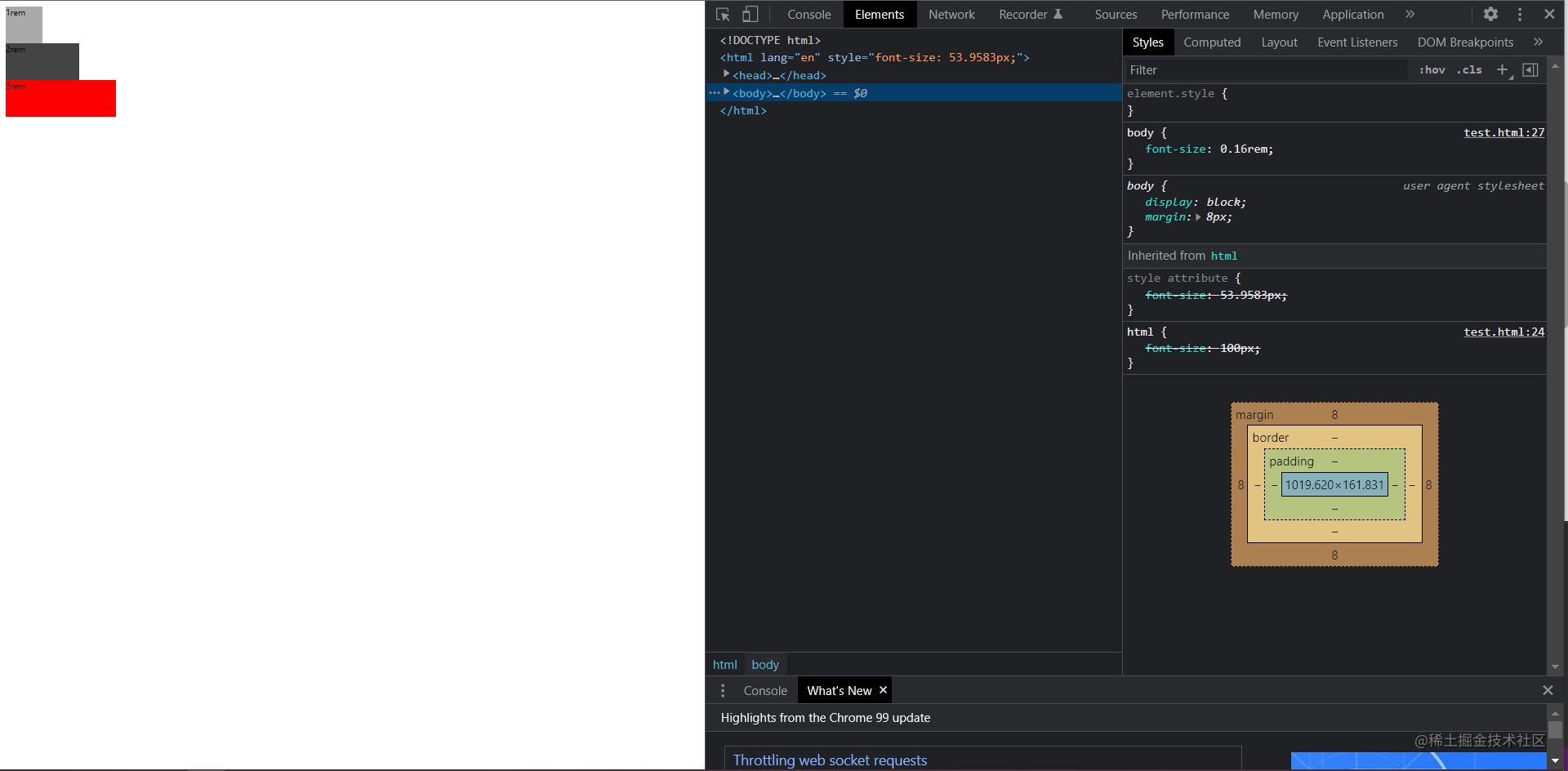This screenshot has height=771, width=1568.
Task: Open the more panels chevron in the Styles sidebar
Action: (1539, 42)
